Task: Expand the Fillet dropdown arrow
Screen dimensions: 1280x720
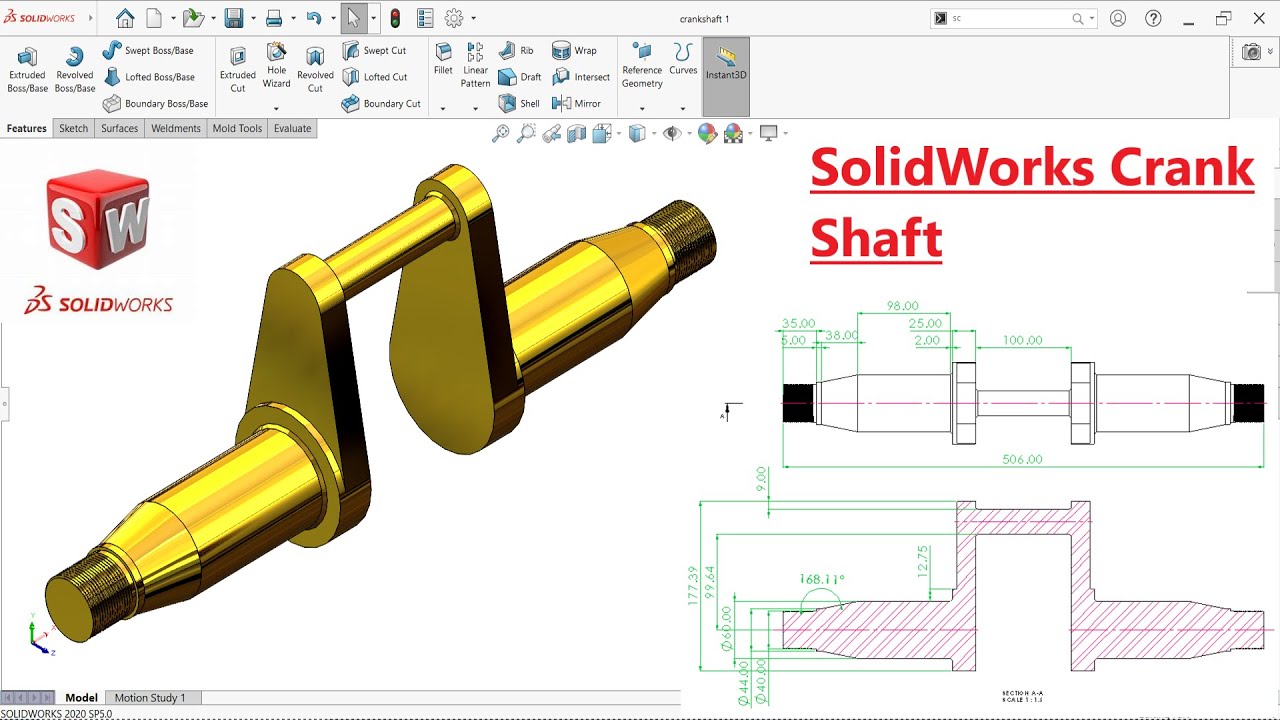Action: click(x=443, y=108)
